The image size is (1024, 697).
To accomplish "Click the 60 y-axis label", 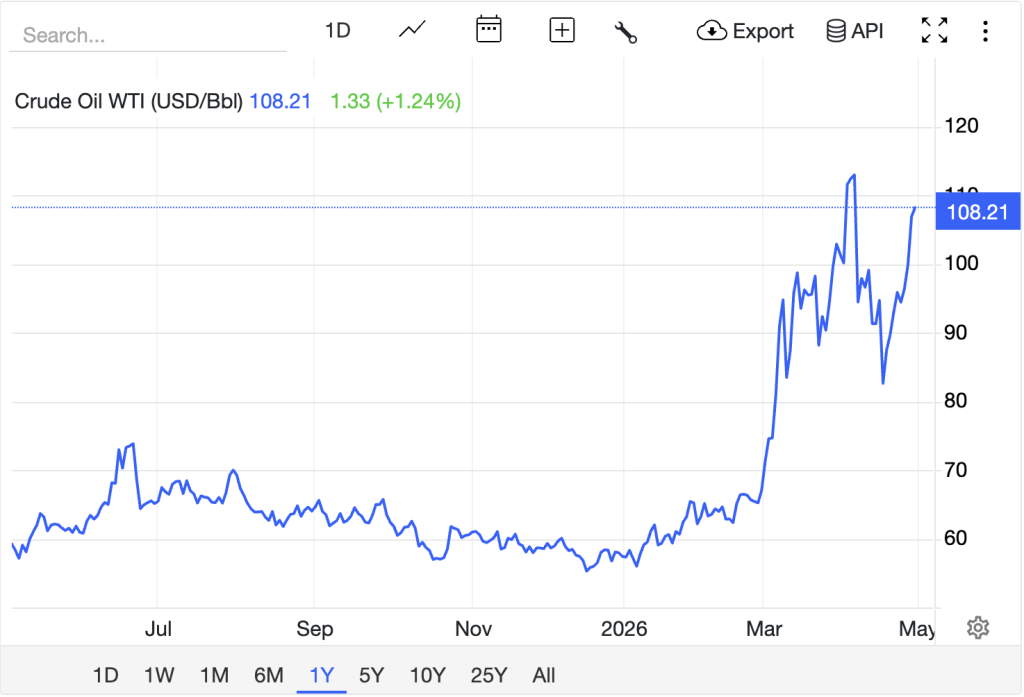I will 955,538.
